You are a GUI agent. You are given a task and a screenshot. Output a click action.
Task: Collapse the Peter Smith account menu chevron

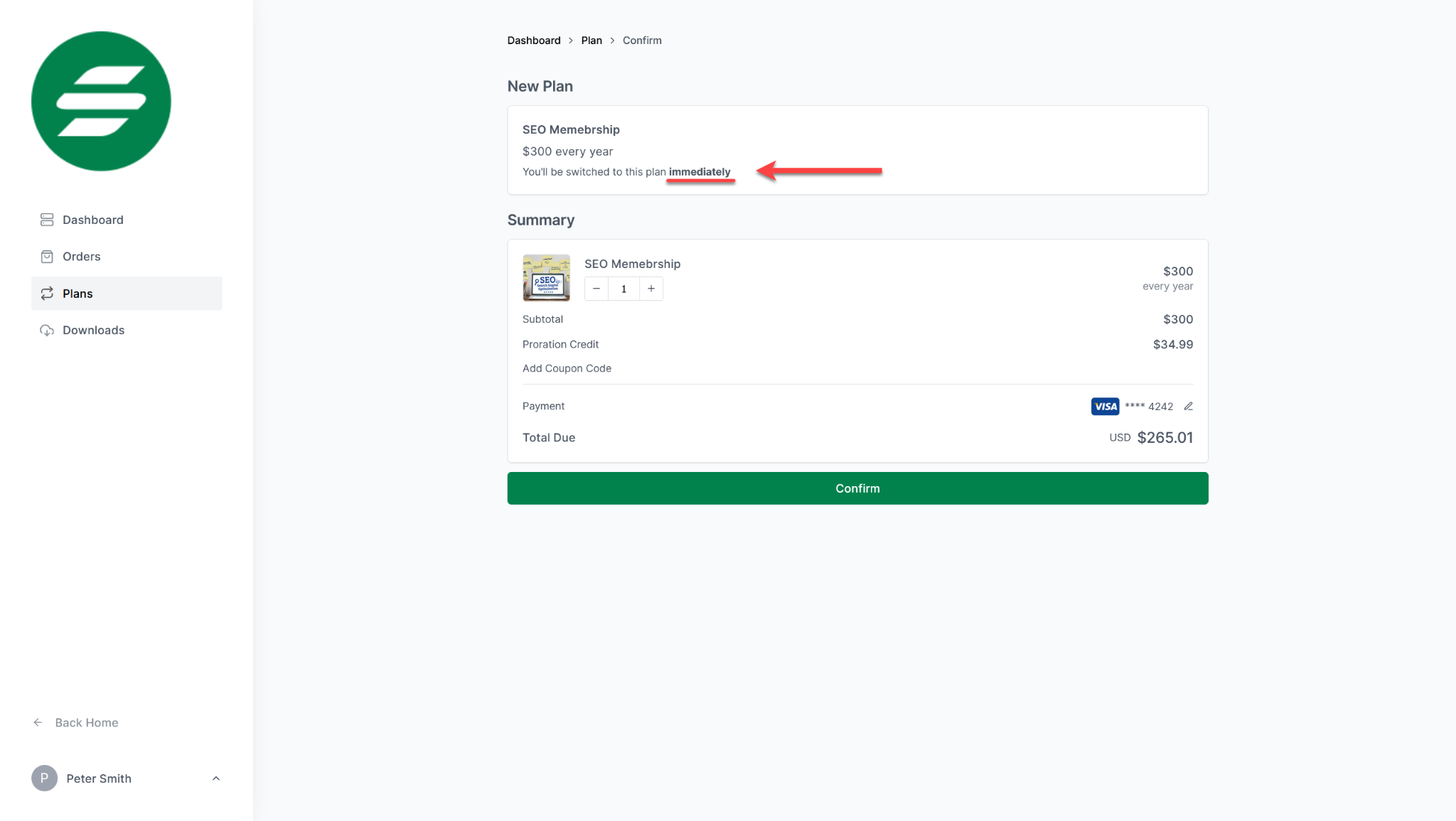click(216, 778)
